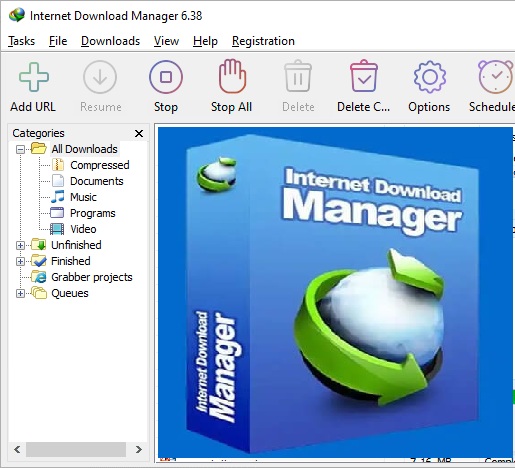The image size is (515, 468).
Task: Select the Grabber projects label in the tree
Action: tap(92, 277)
